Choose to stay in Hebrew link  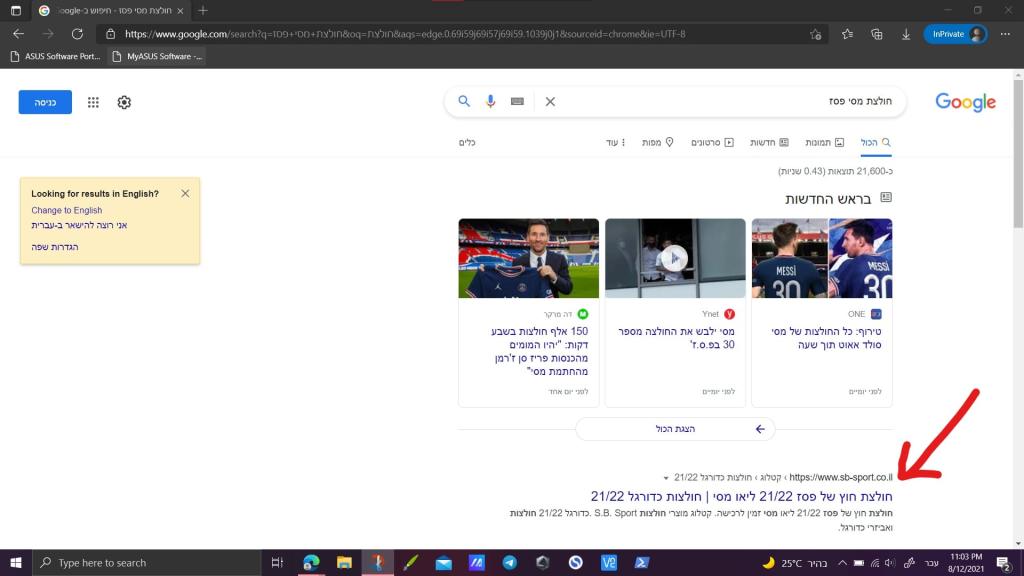[79, 225]
